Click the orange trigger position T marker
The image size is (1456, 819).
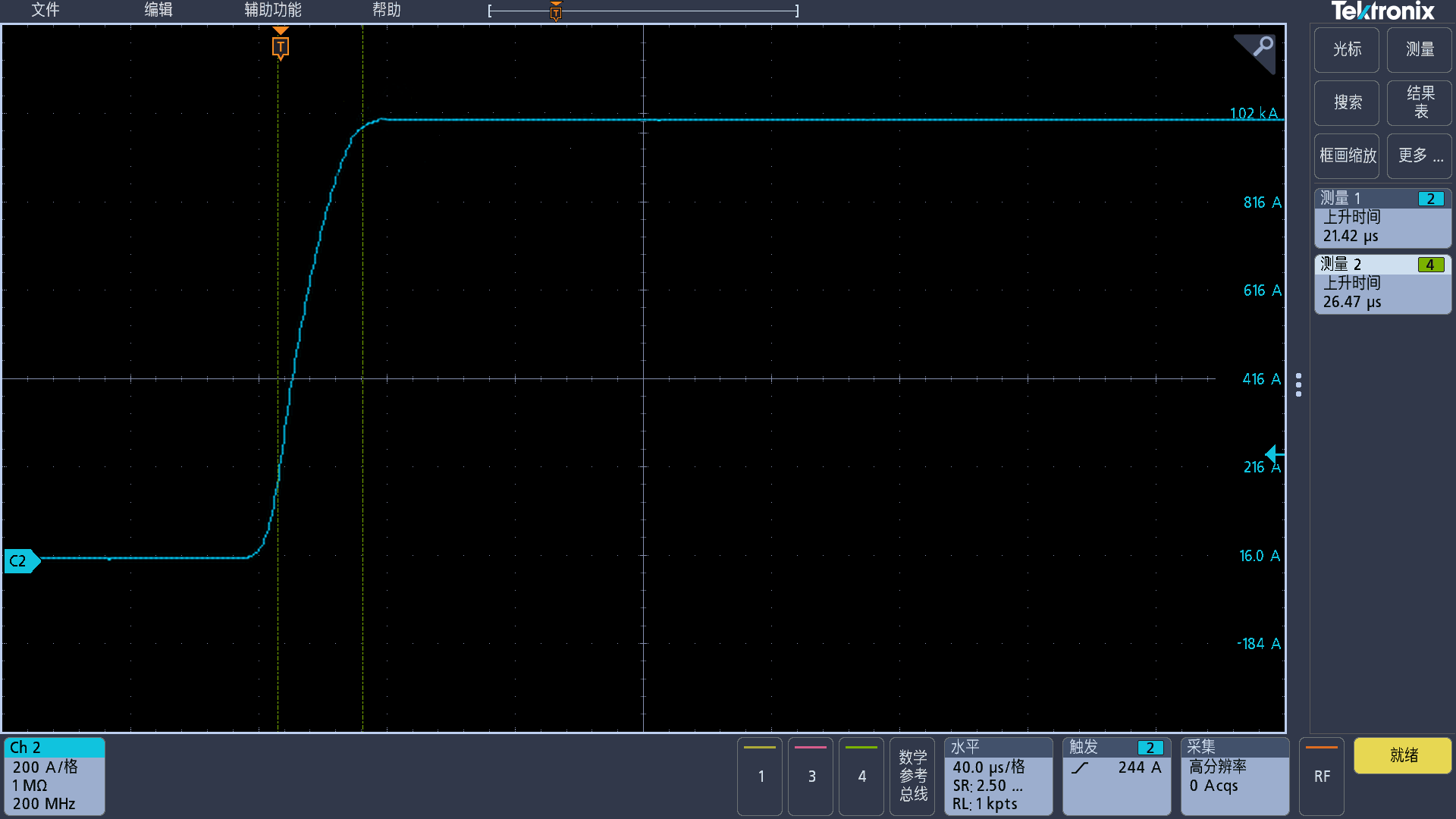click(281, 47)
